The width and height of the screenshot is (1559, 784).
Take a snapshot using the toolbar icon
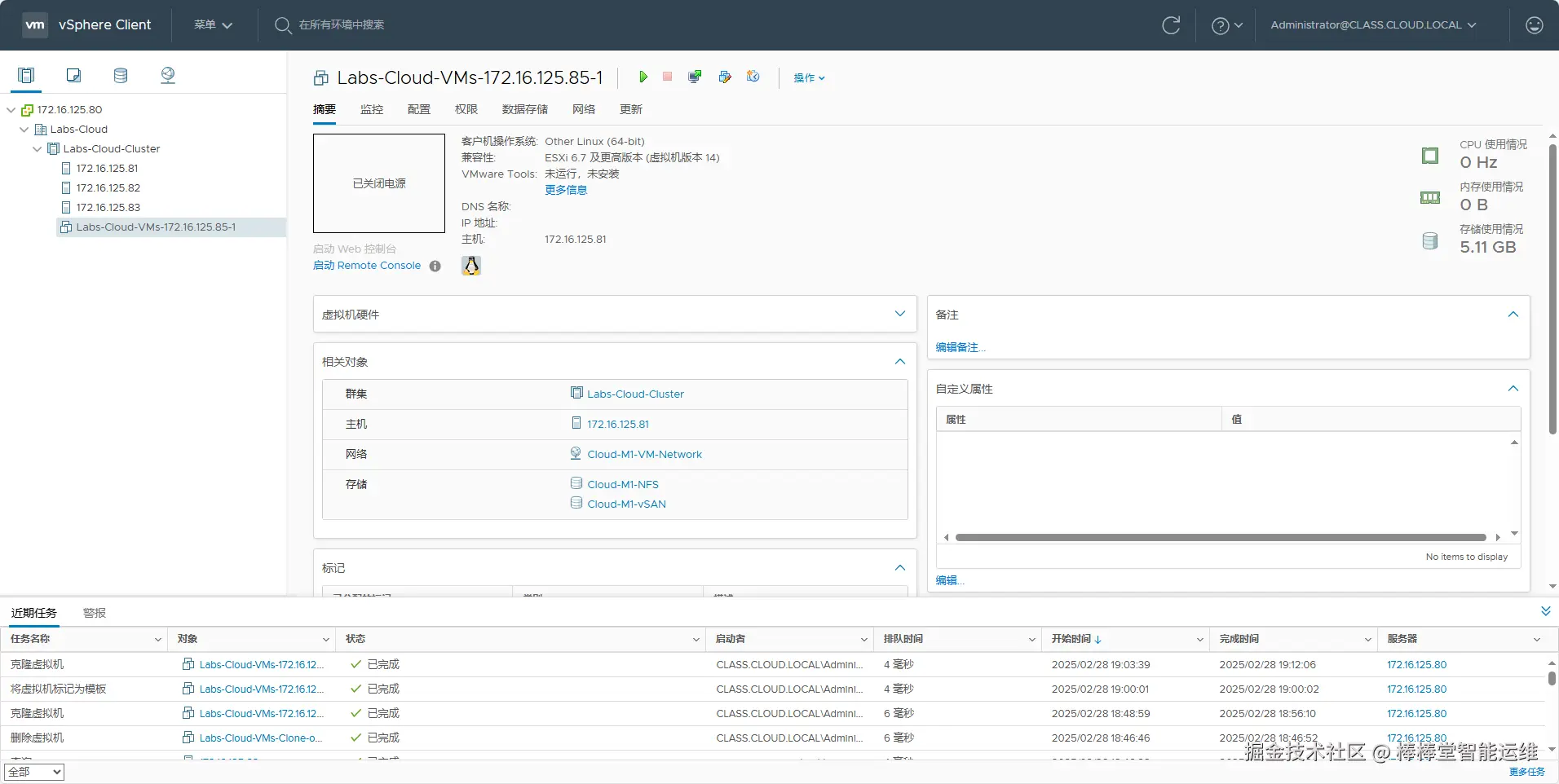pos(753,77)
